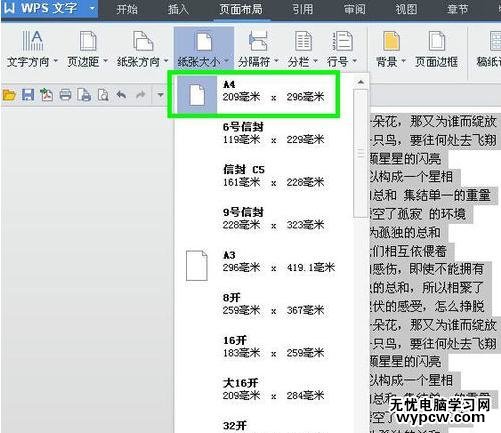501x433 pixels.
Task: Click the undo arrow icon
Action: 122,95
